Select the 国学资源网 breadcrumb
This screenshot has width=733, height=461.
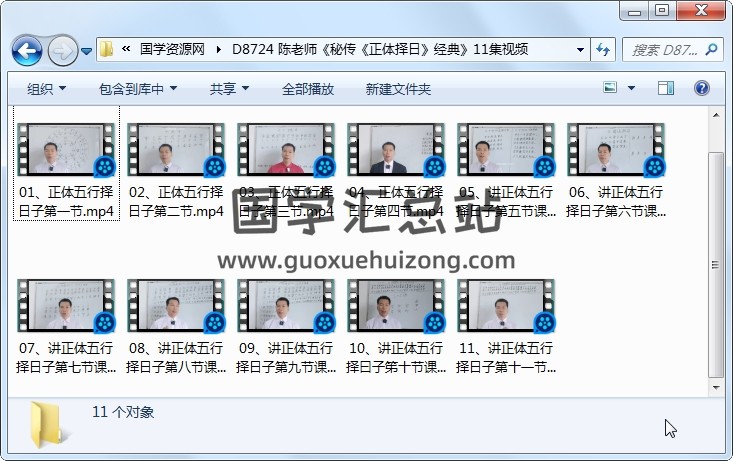point(172,49)
